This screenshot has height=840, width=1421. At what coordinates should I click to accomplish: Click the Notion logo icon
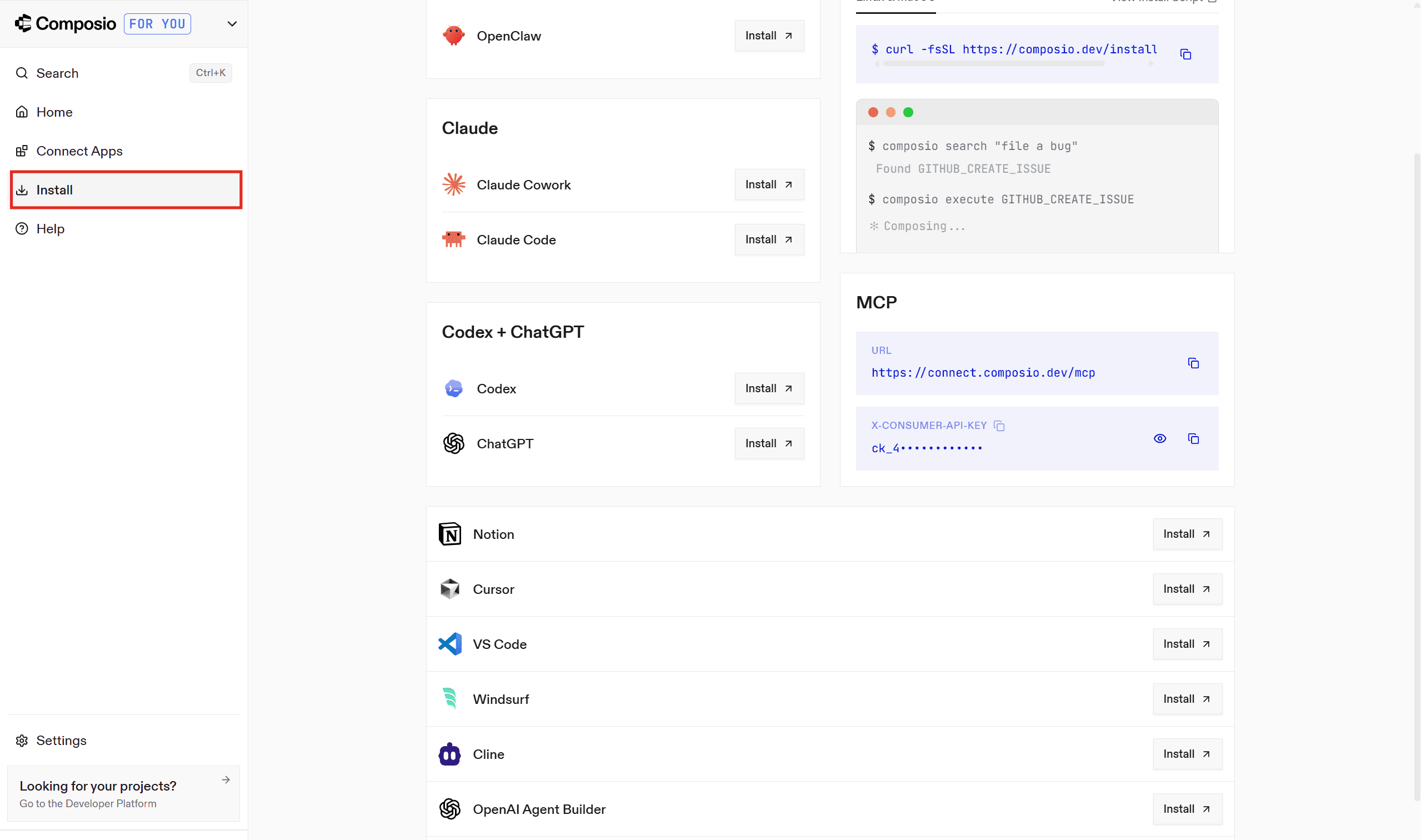[x=450, y=534]
